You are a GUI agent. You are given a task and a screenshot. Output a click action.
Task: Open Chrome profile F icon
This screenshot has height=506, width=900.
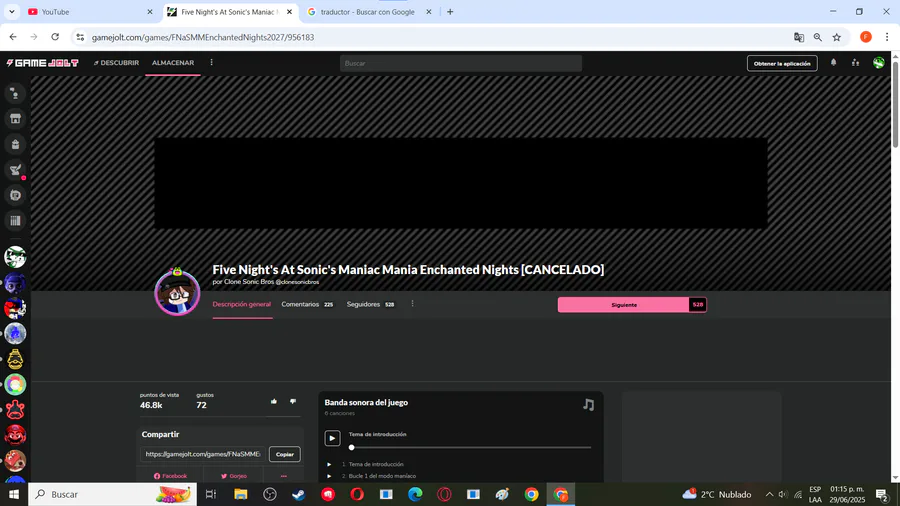(866, 37)
